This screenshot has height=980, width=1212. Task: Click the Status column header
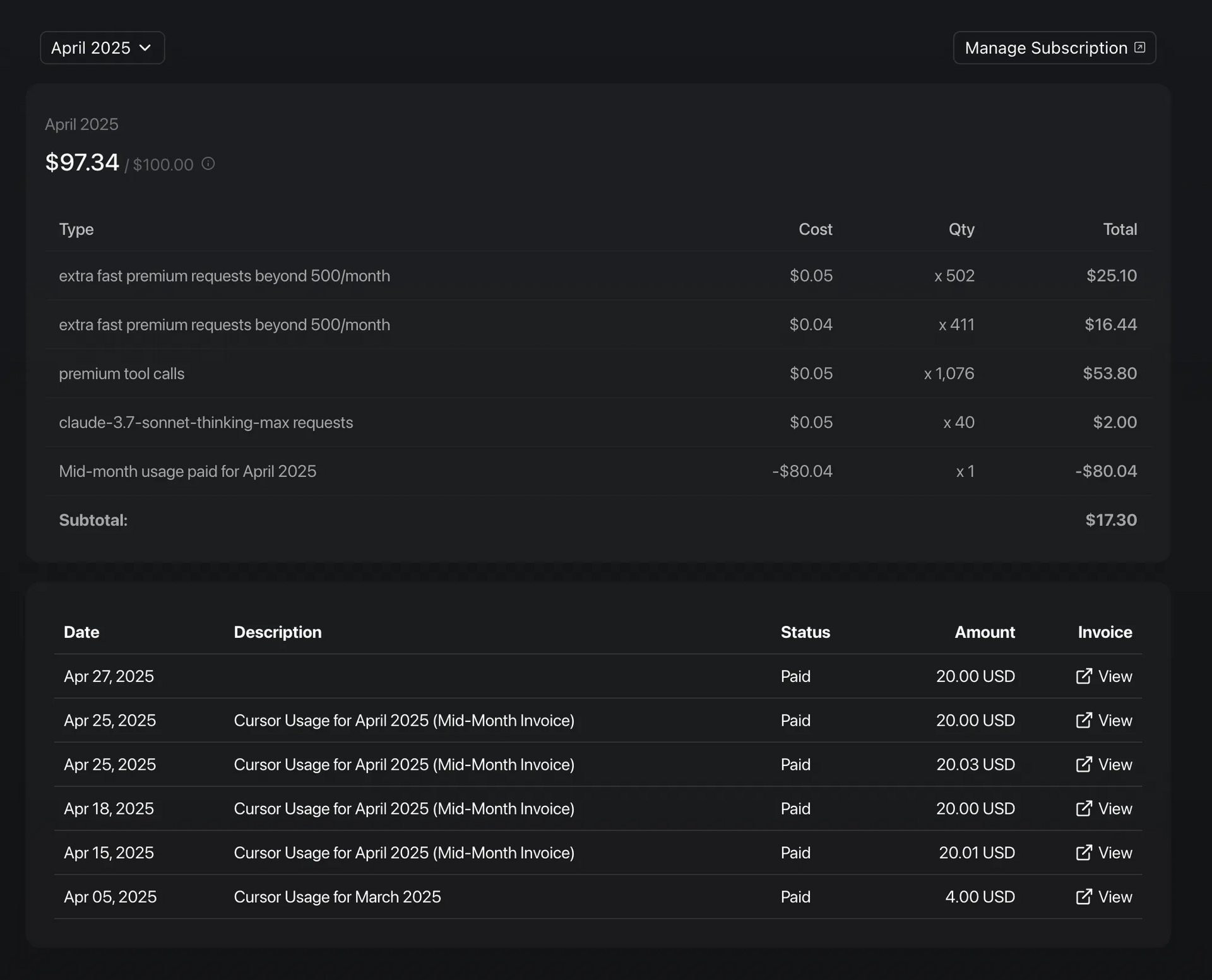805,632
